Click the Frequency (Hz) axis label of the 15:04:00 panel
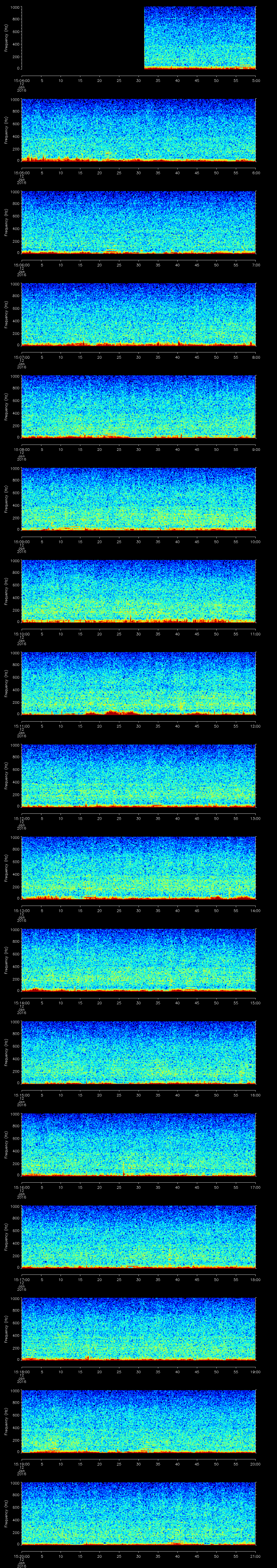This screenshot has height=1568, width=277. (6, 38)
